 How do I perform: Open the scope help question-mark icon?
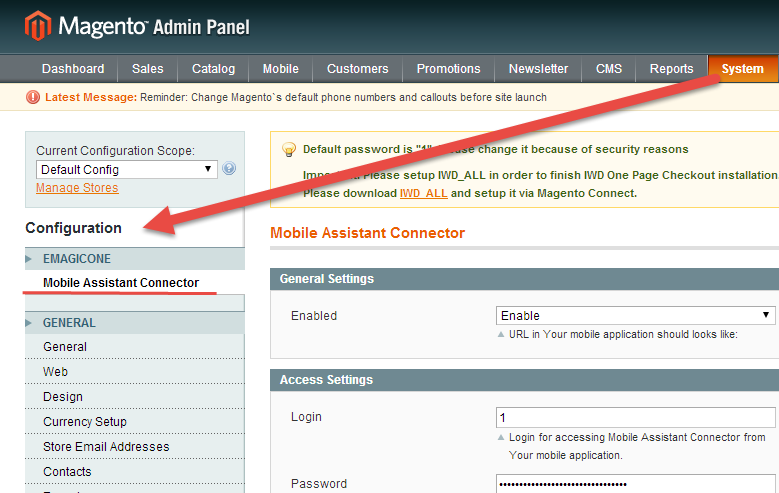click(229, 168)
